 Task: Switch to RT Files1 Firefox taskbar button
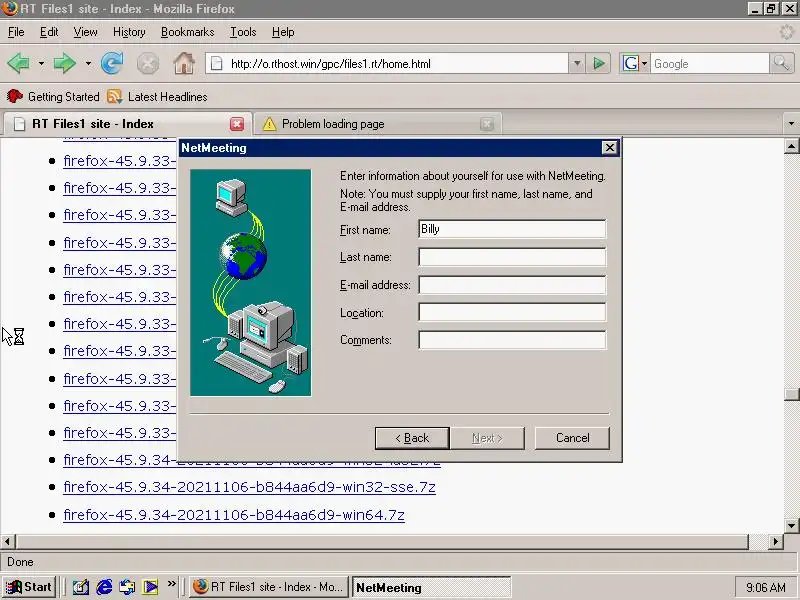(x=268, y=587)
